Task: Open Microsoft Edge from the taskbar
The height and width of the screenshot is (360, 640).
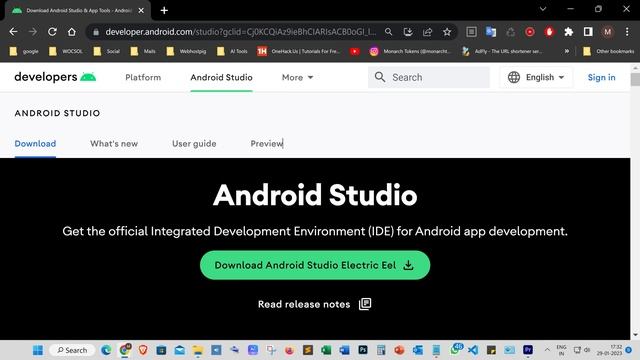Action: [106, 350]
